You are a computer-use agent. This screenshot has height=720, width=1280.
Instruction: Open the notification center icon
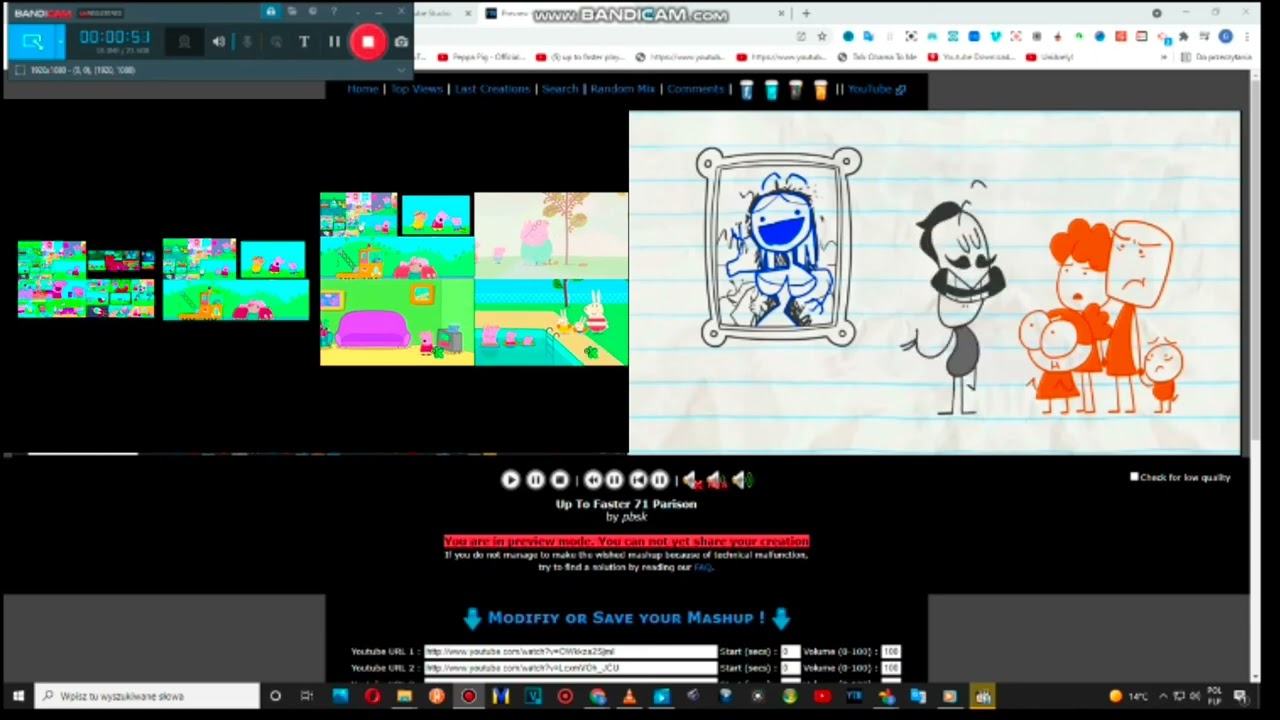tap(1240, 696)
